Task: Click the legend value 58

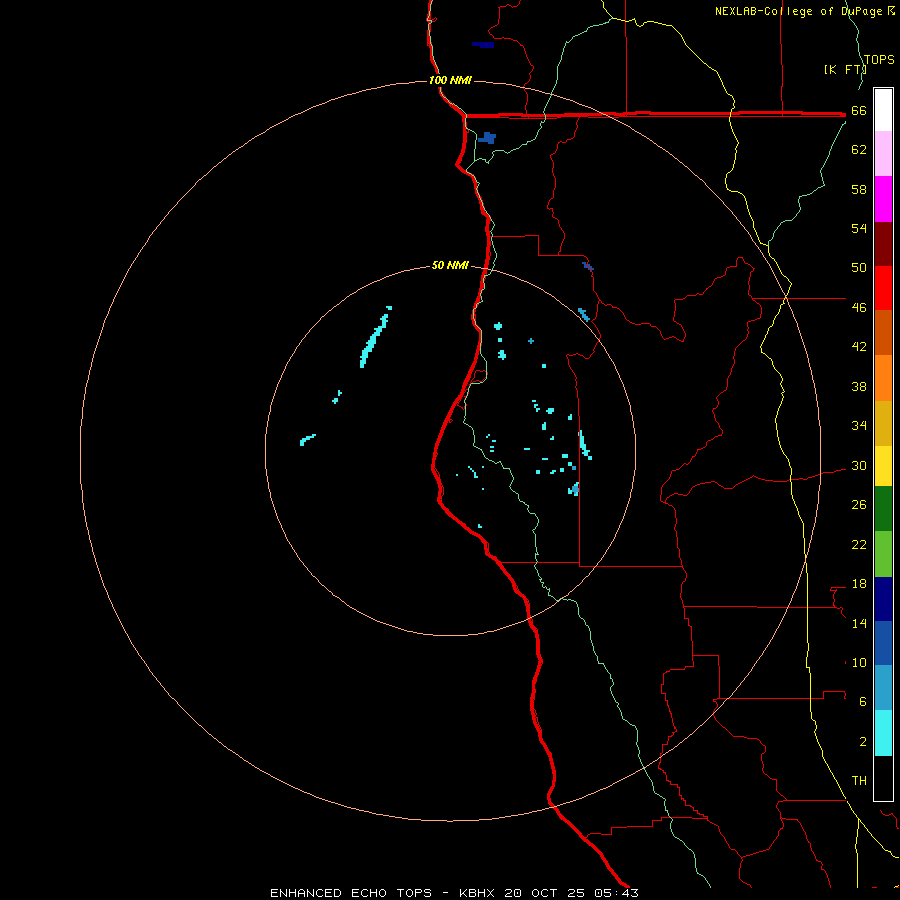Action: (859, 189)
